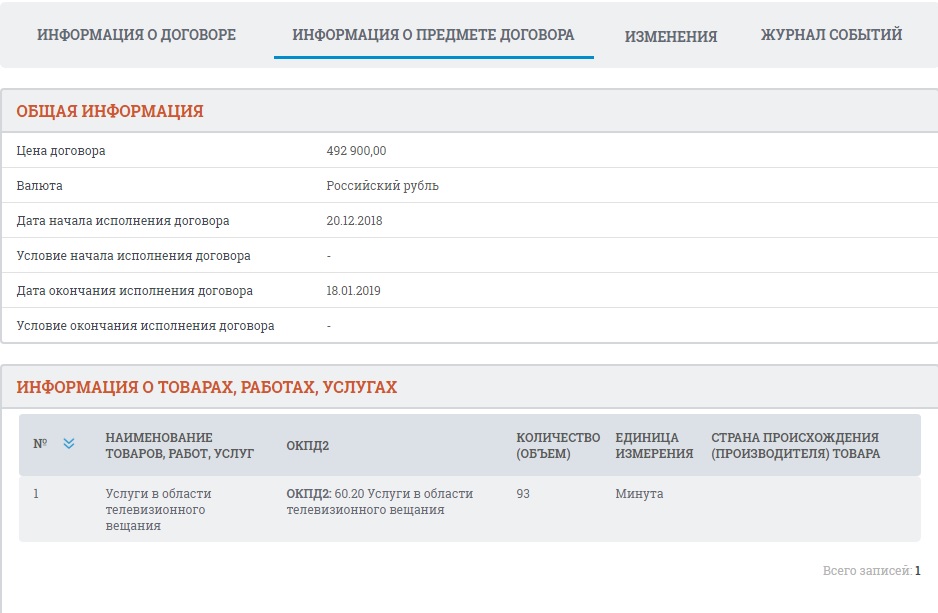The width and height of the screenshot is (938, 613).
Task: Expand all rows using double chevron icon
Action: pos(69,444)
